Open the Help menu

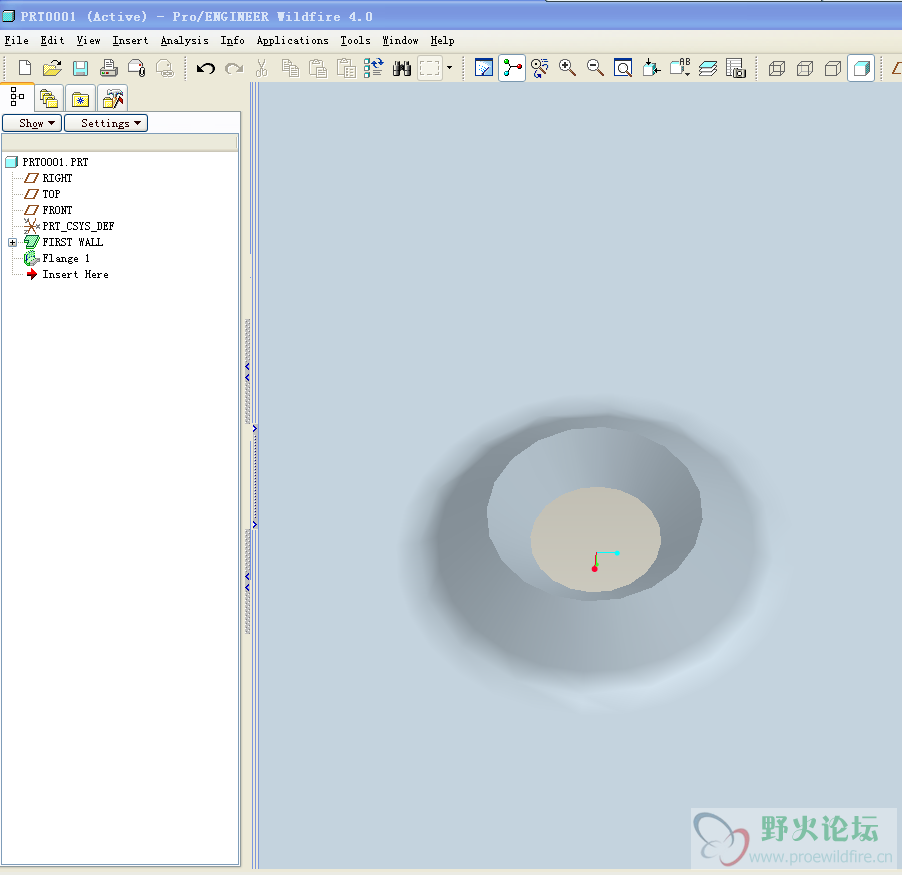point(442,40)
